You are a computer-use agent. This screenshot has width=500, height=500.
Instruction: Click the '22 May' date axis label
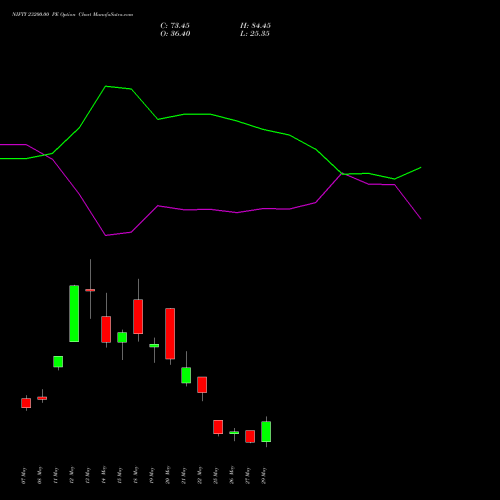coord(200,476)
